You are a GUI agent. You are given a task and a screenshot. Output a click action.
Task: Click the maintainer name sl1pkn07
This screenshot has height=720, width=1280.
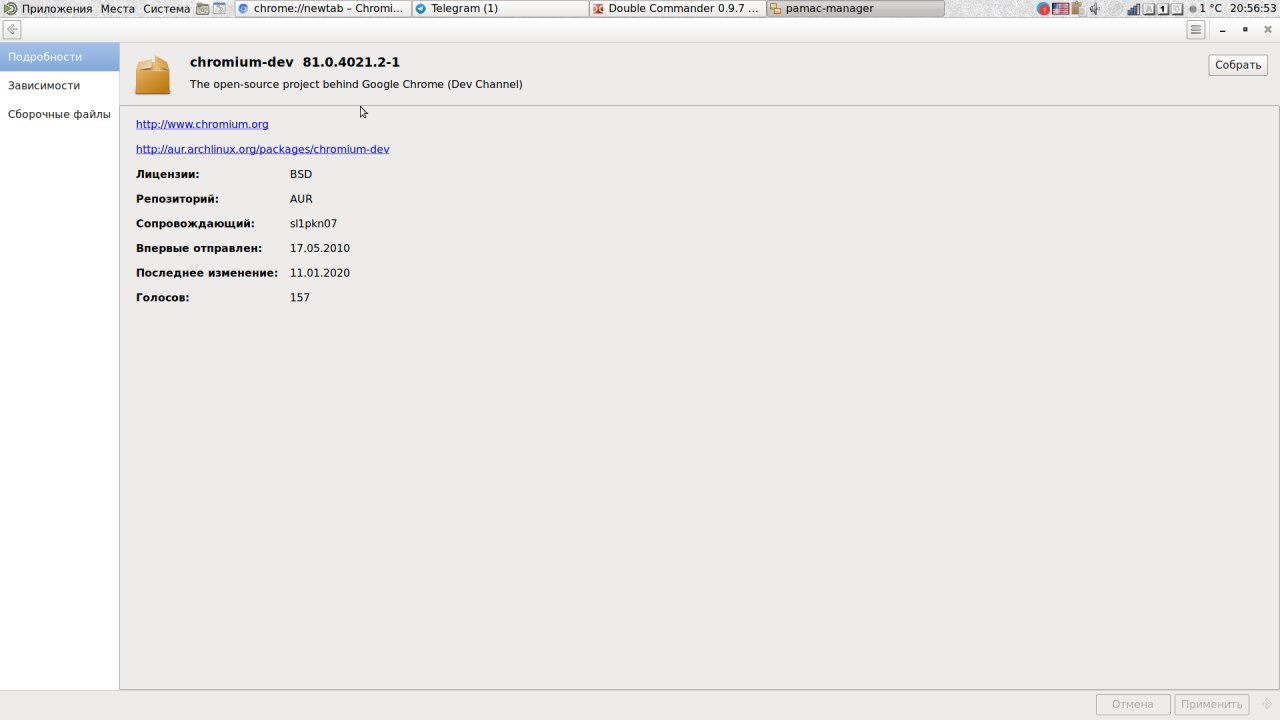(313, 224)
